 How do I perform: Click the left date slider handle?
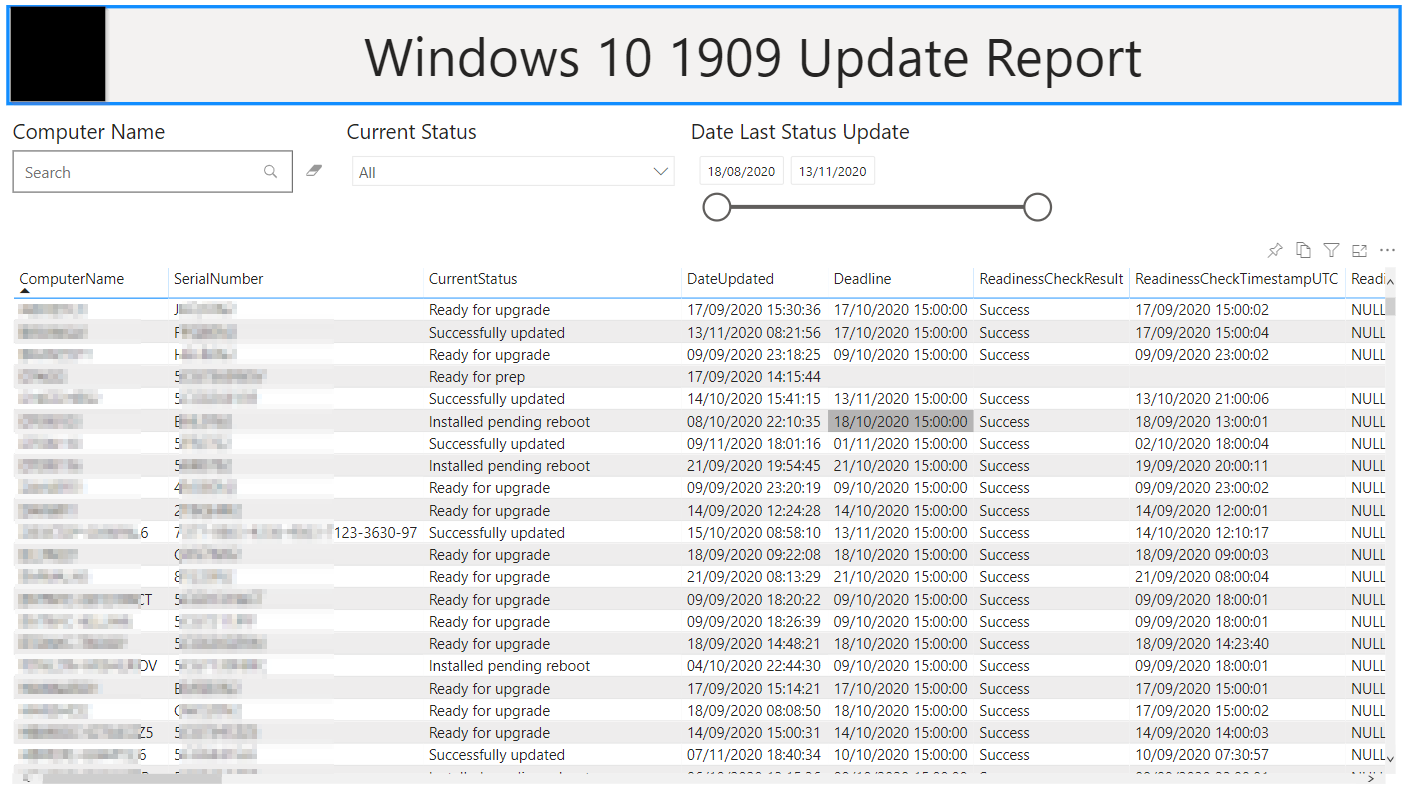tap(717, 207)
